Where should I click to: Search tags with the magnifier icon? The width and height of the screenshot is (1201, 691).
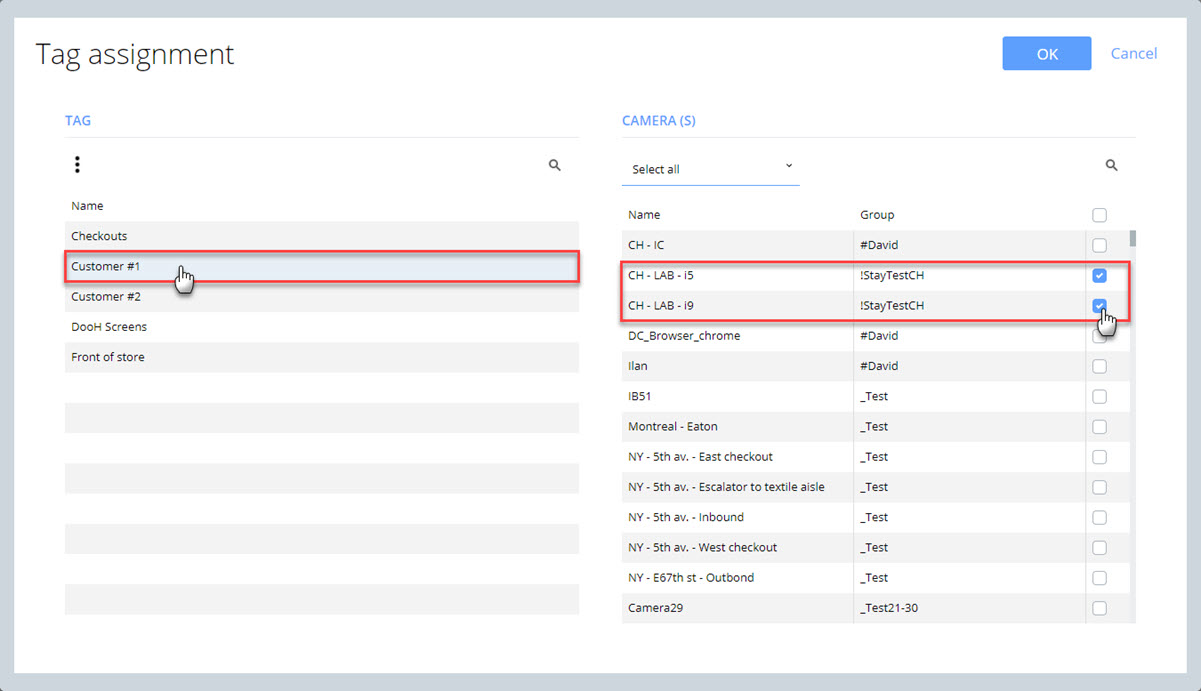click(555, 165)
